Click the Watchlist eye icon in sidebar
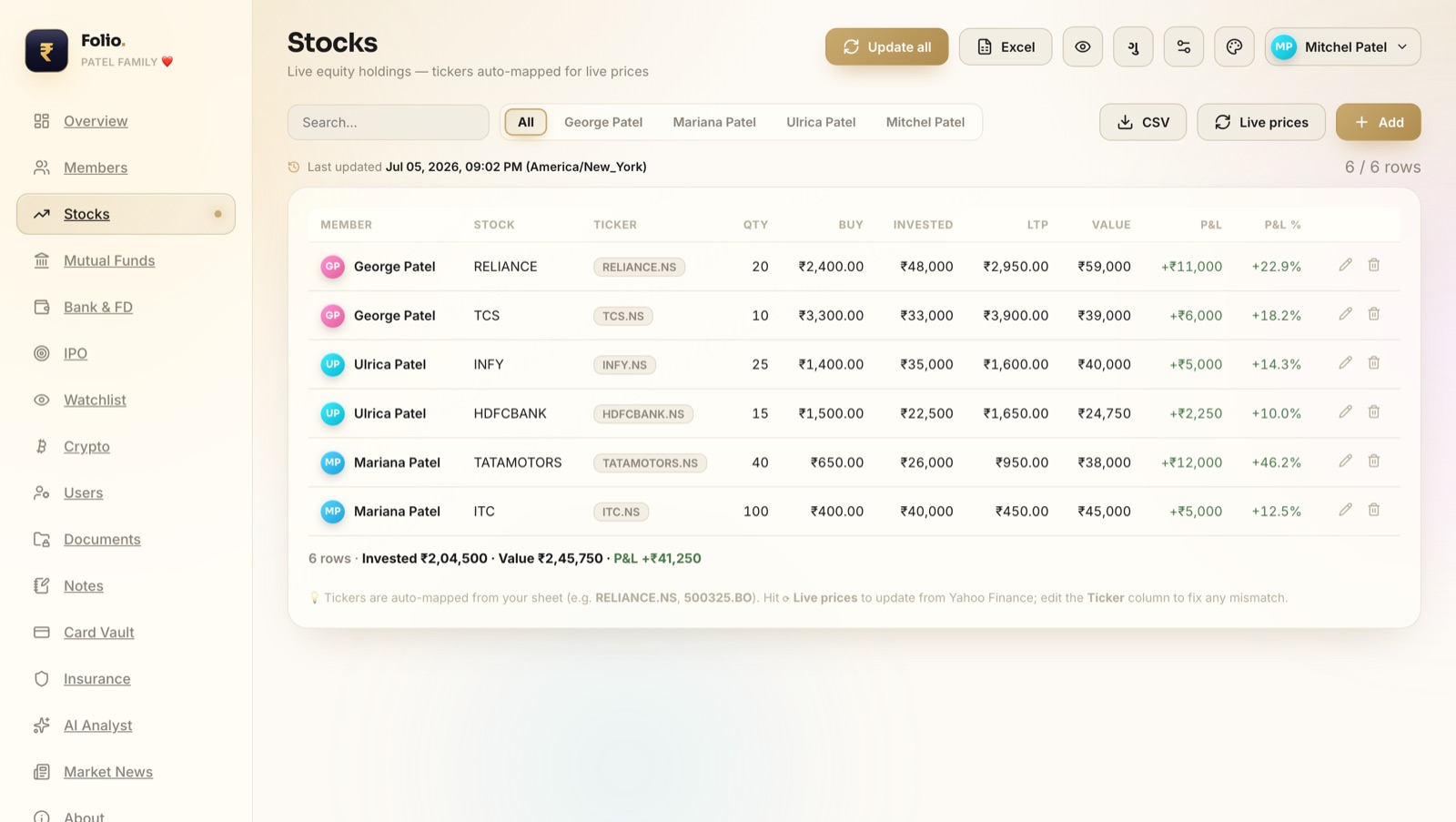The height and width of the screenshot is (822, 1456). click(x=42, y=400)
